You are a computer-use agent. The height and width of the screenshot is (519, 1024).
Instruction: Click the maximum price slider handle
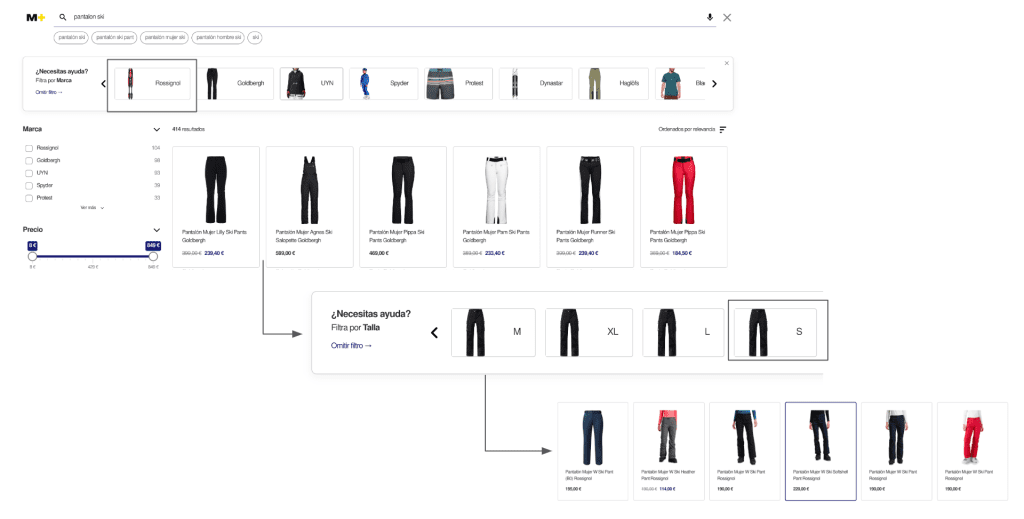pos(153,257)
